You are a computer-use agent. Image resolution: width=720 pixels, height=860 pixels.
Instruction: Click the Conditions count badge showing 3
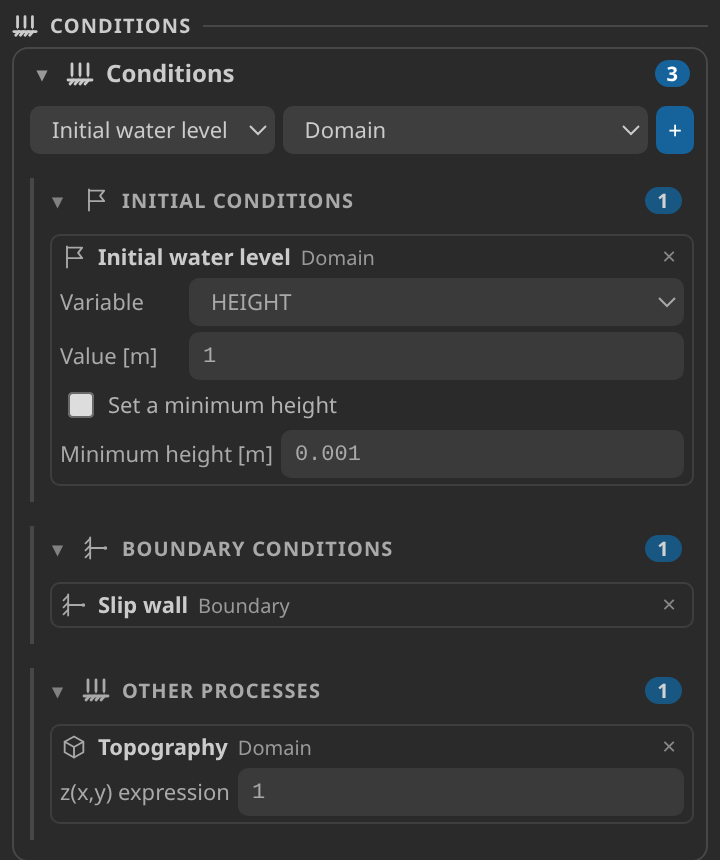[672, 73]
